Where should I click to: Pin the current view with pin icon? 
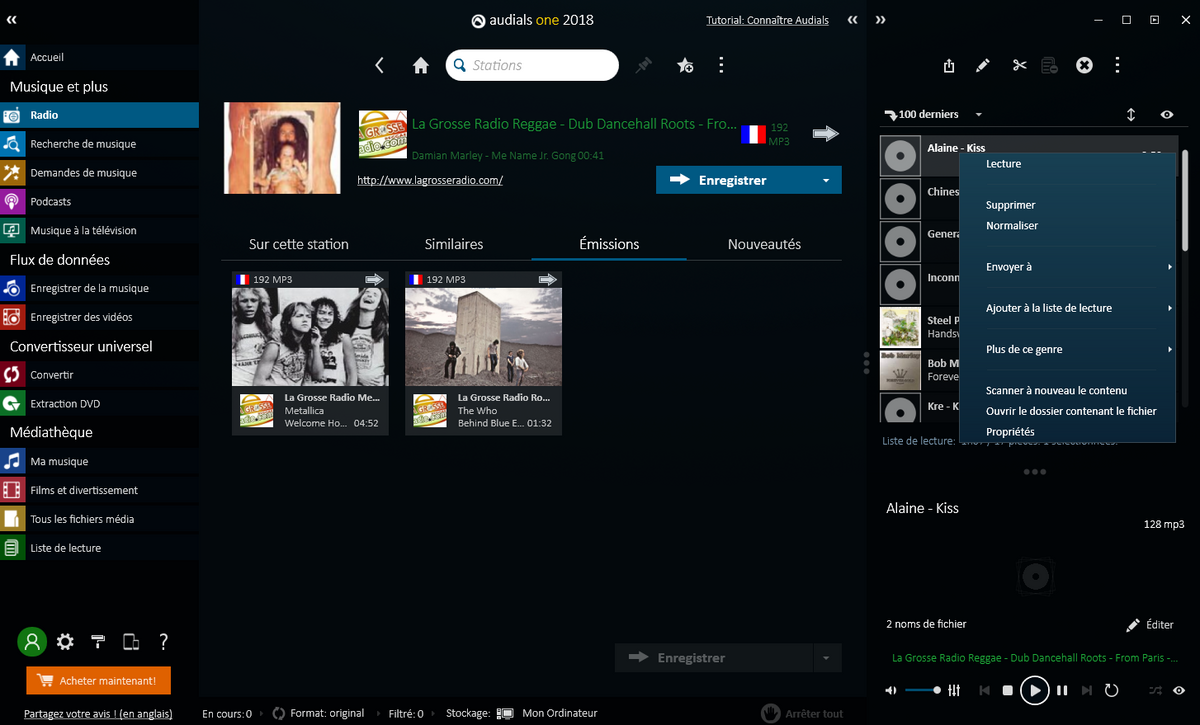pyautogui.click(x=644, y=65)
